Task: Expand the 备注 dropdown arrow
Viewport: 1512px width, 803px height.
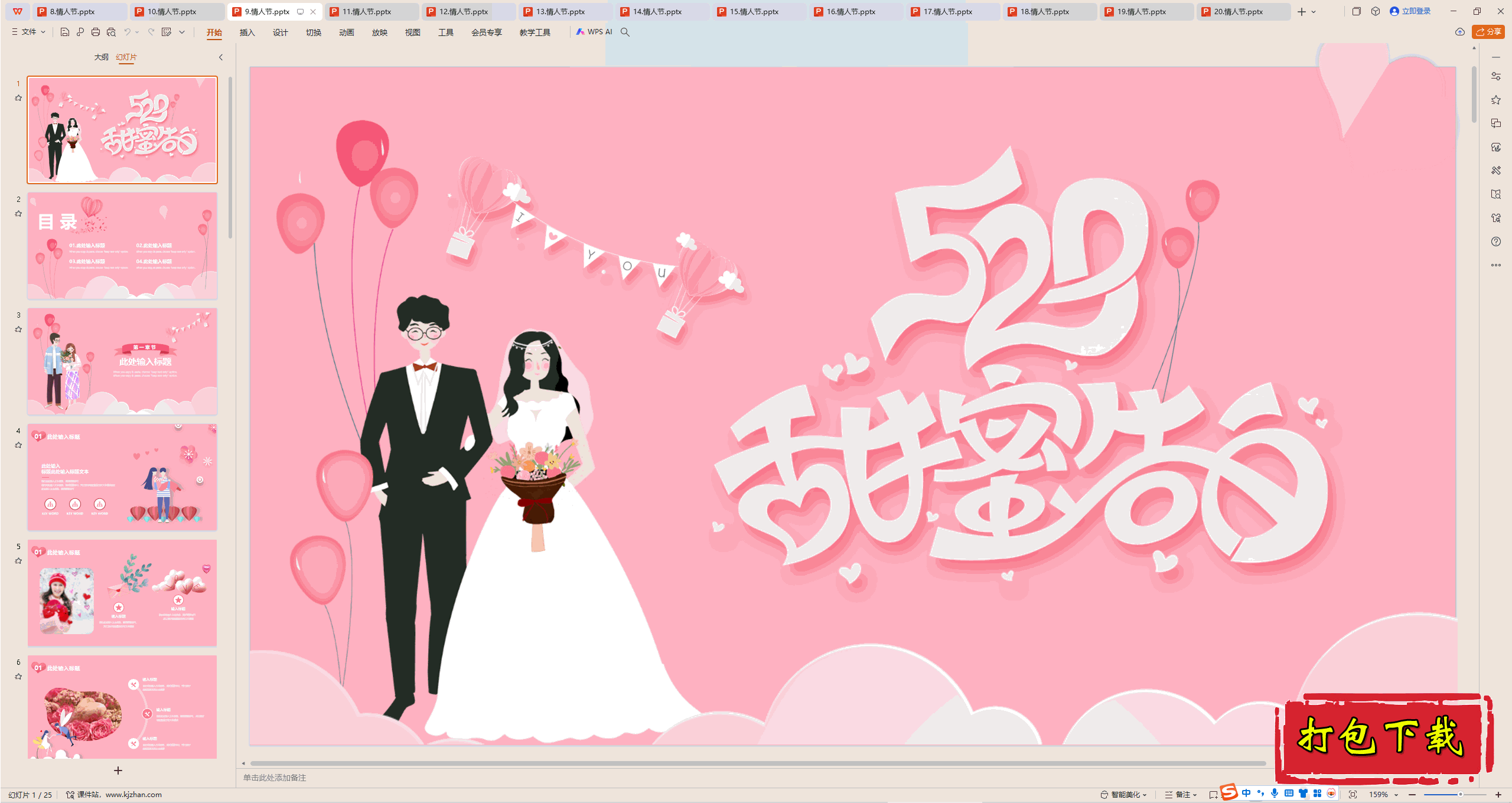Action: pyautogui.click(x=1195, y=795)
